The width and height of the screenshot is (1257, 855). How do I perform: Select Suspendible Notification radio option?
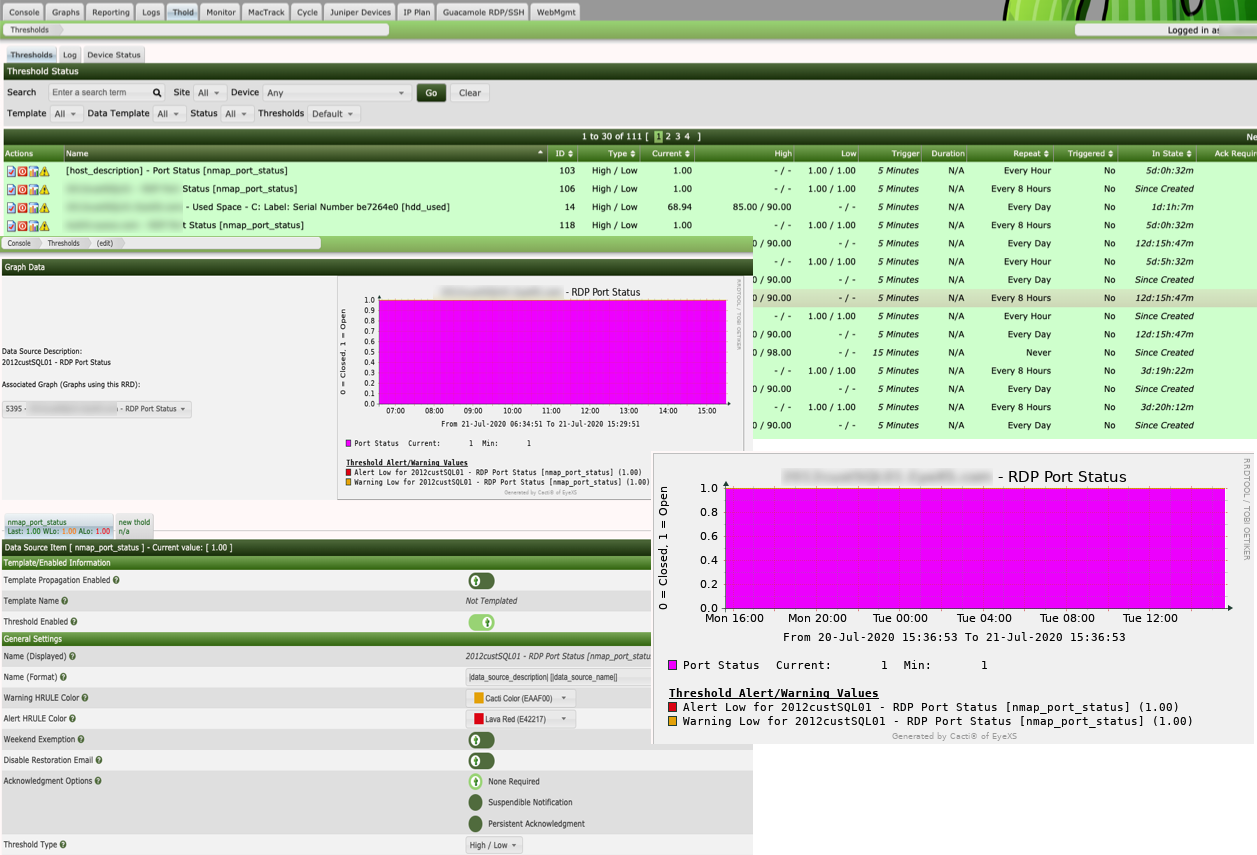475,802
